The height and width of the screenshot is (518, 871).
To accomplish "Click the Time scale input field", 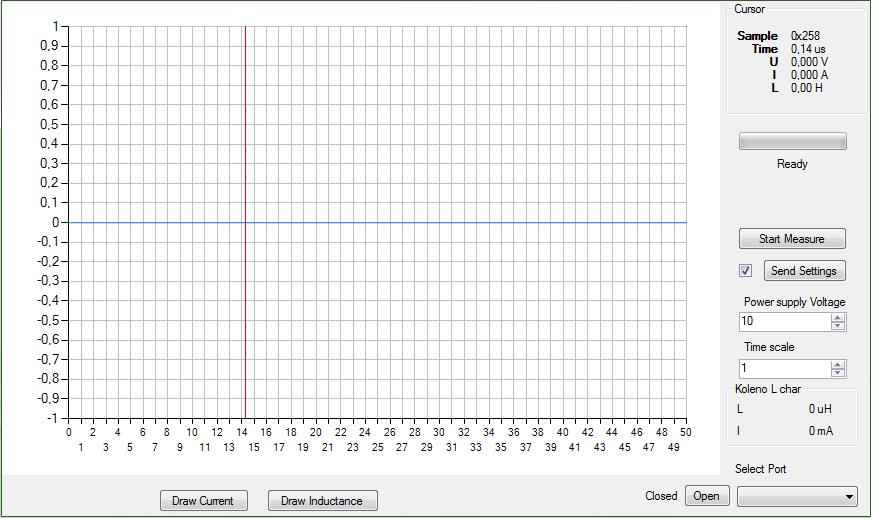I will (x=784, y=368).
